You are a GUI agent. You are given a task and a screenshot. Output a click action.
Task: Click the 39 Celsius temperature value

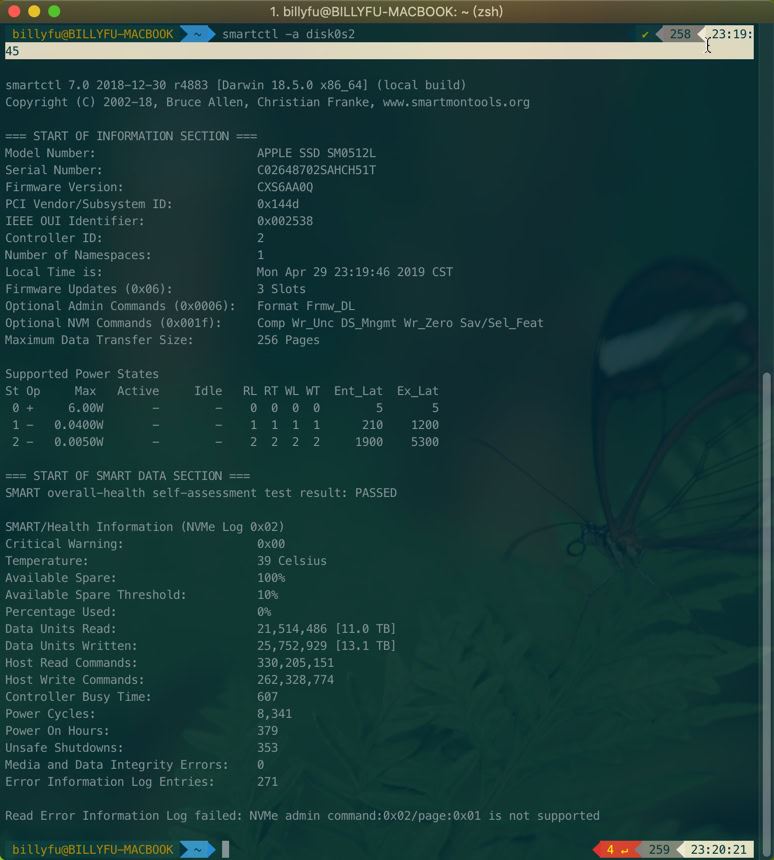291,561
